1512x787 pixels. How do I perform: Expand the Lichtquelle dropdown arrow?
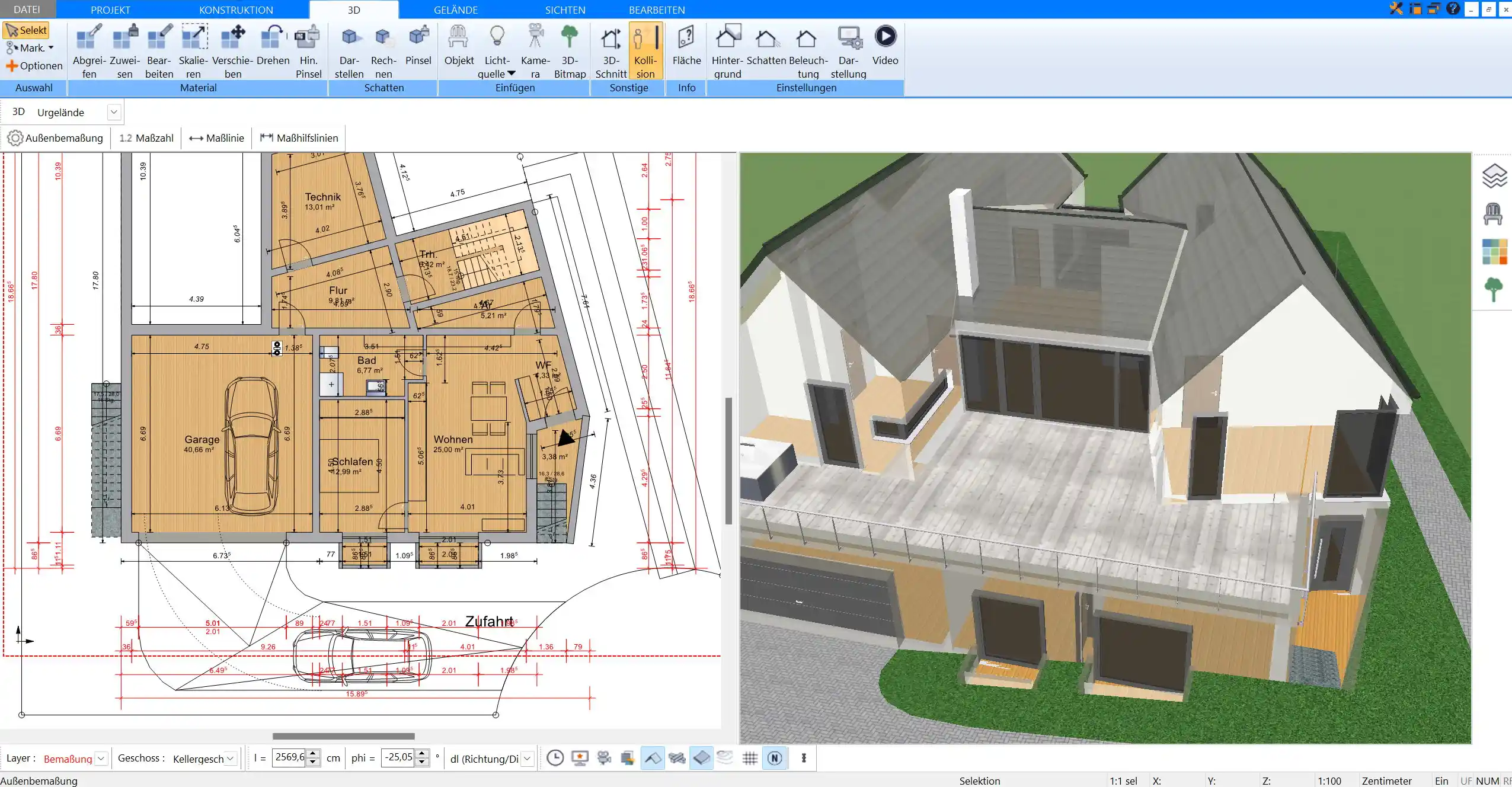[x=512, y=73]
